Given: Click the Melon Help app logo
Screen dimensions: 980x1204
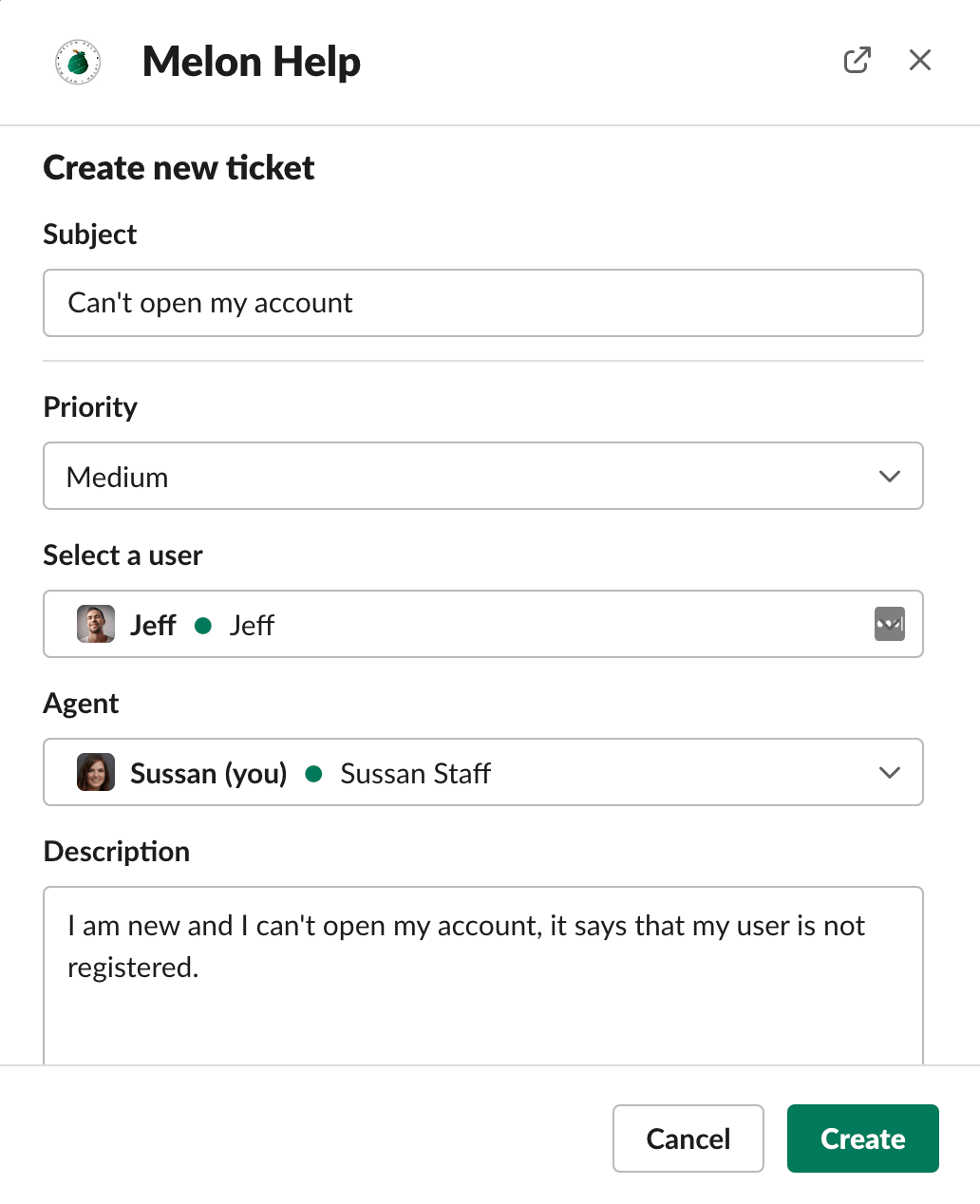Looking at the screenshot, I should point(78,63).
